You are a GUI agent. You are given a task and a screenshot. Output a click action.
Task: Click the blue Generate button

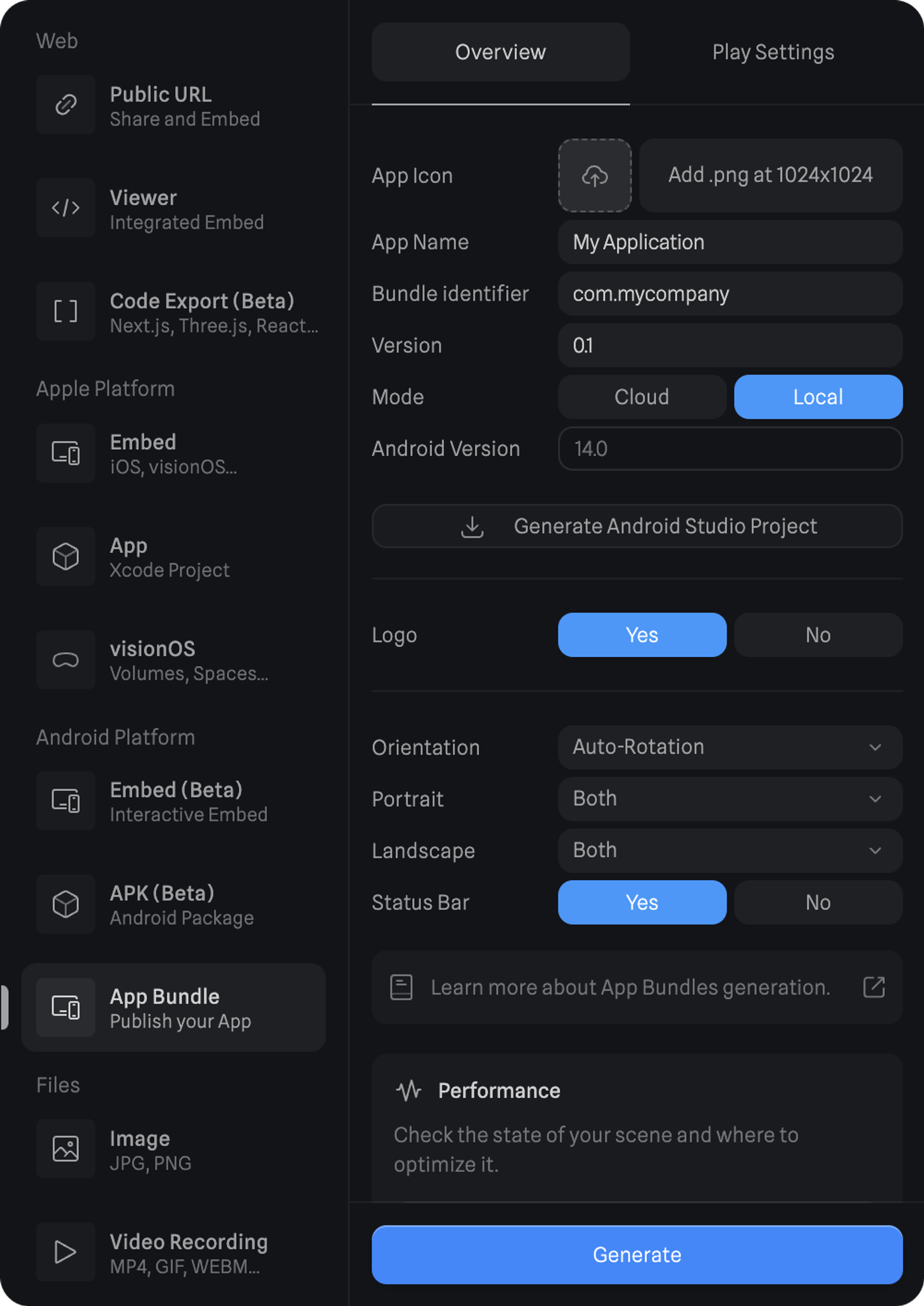(637, 1255)
